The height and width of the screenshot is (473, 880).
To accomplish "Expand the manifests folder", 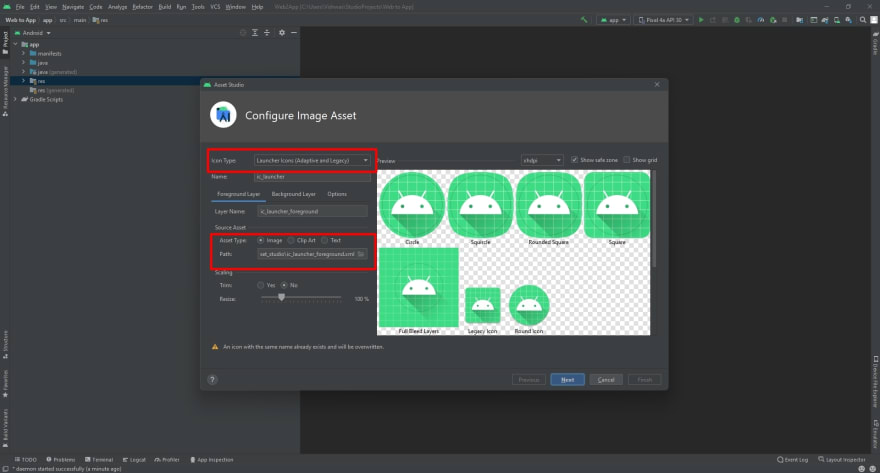I will 24,53.
